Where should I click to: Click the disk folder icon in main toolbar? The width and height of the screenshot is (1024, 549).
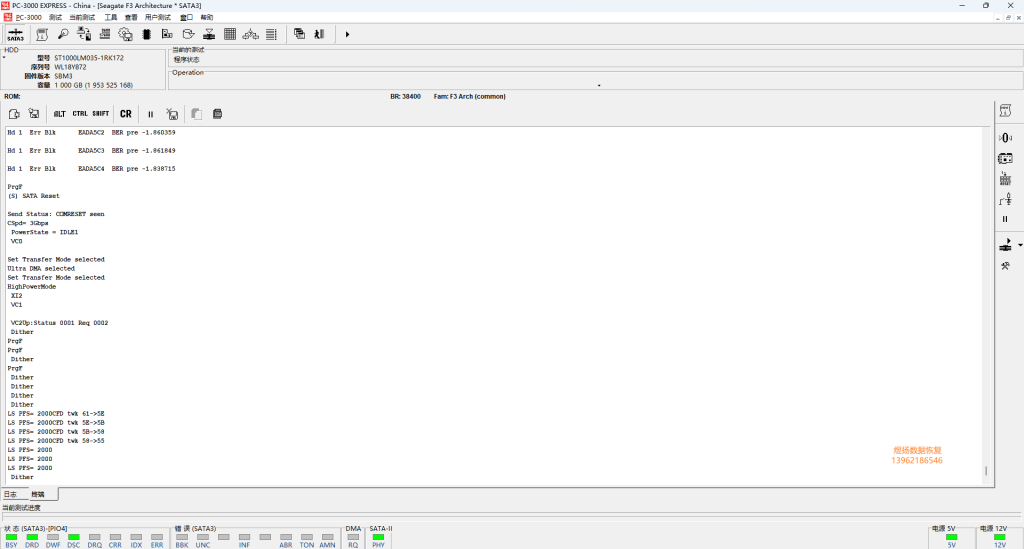(188, 35)
